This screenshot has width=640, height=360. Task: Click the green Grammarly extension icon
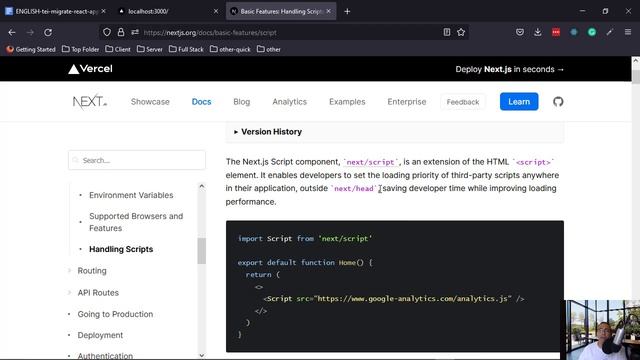coord(592,32)
